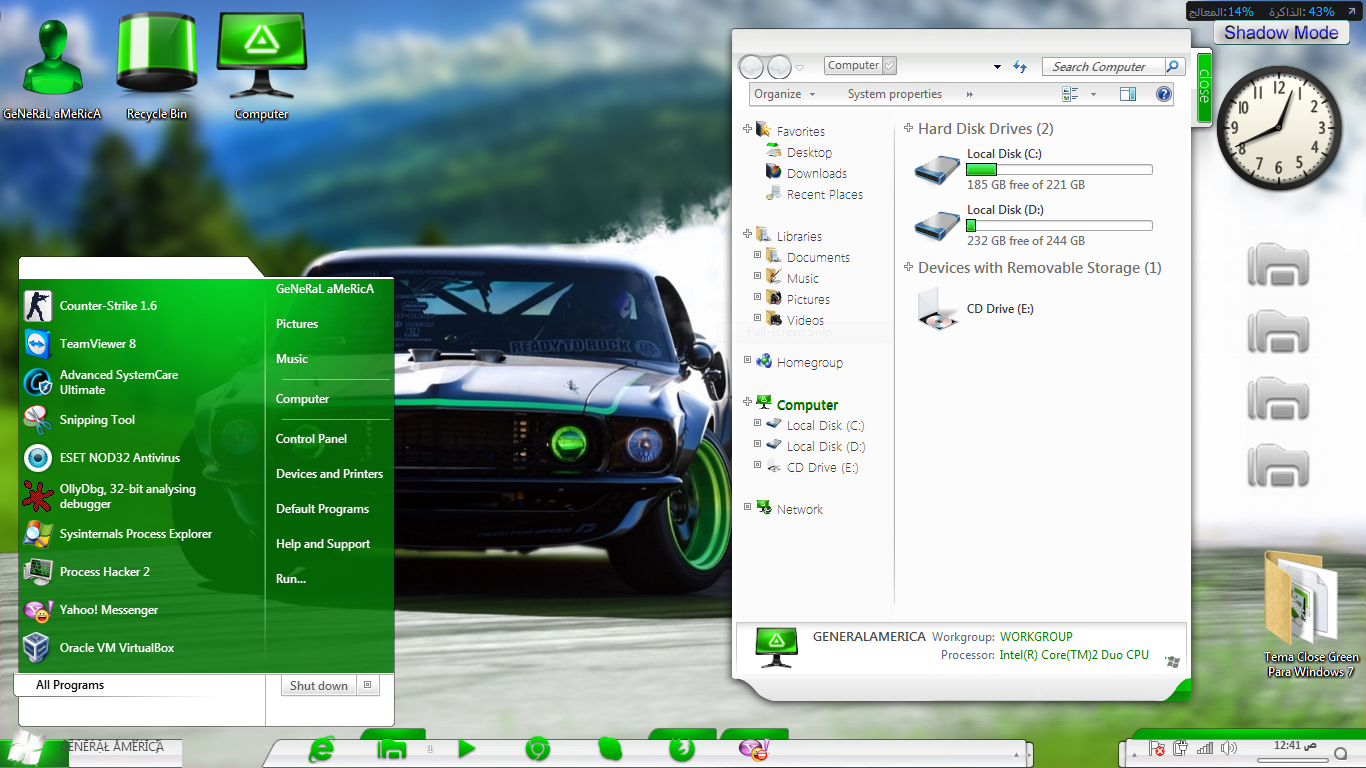The height and width of the screenshot is (768, 1366).
Task: Click the volume speaker tray icon
Action: click(x=1228, y=748)
